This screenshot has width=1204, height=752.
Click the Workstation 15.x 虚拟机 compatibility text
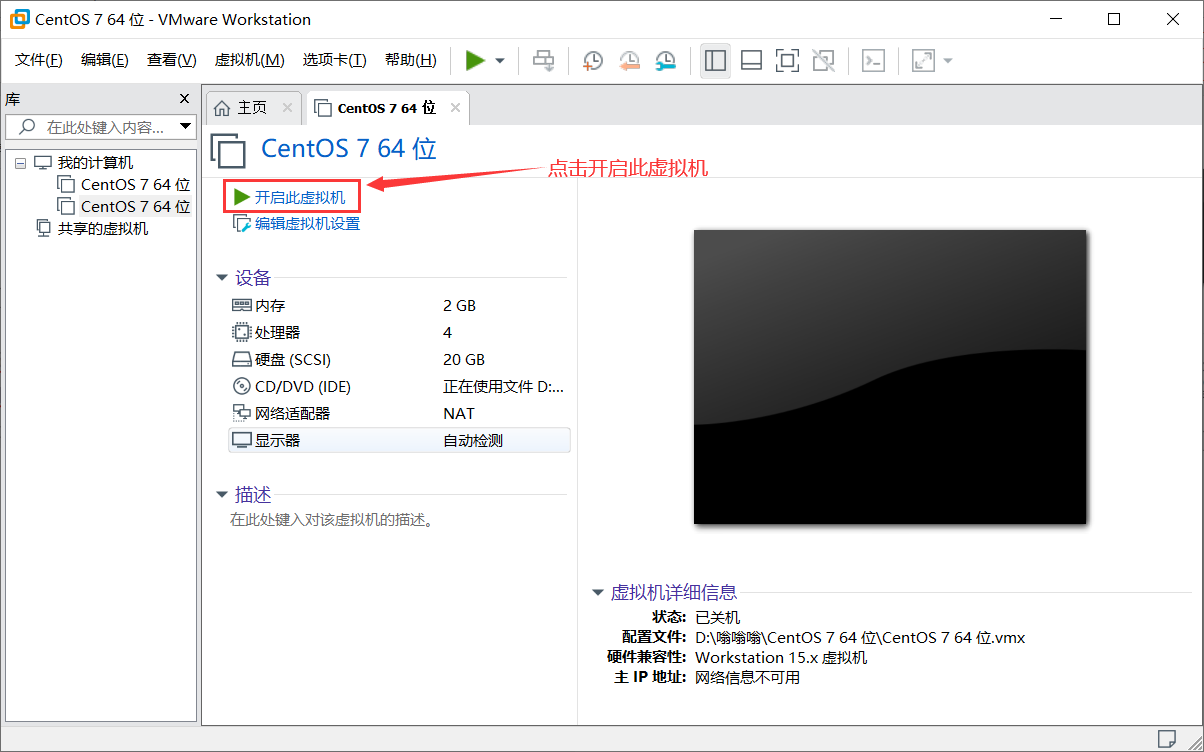coord(781,657)
